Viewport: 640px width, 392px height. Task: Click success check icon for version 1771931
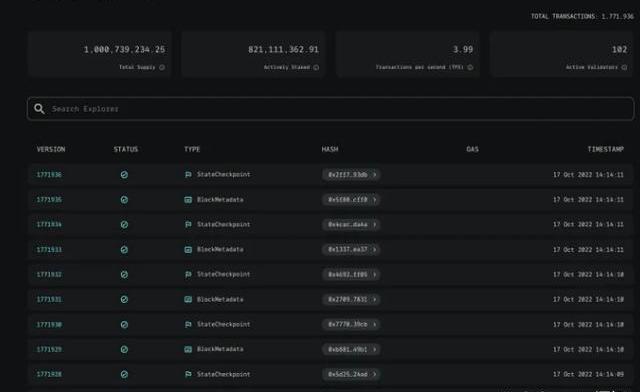124,299
